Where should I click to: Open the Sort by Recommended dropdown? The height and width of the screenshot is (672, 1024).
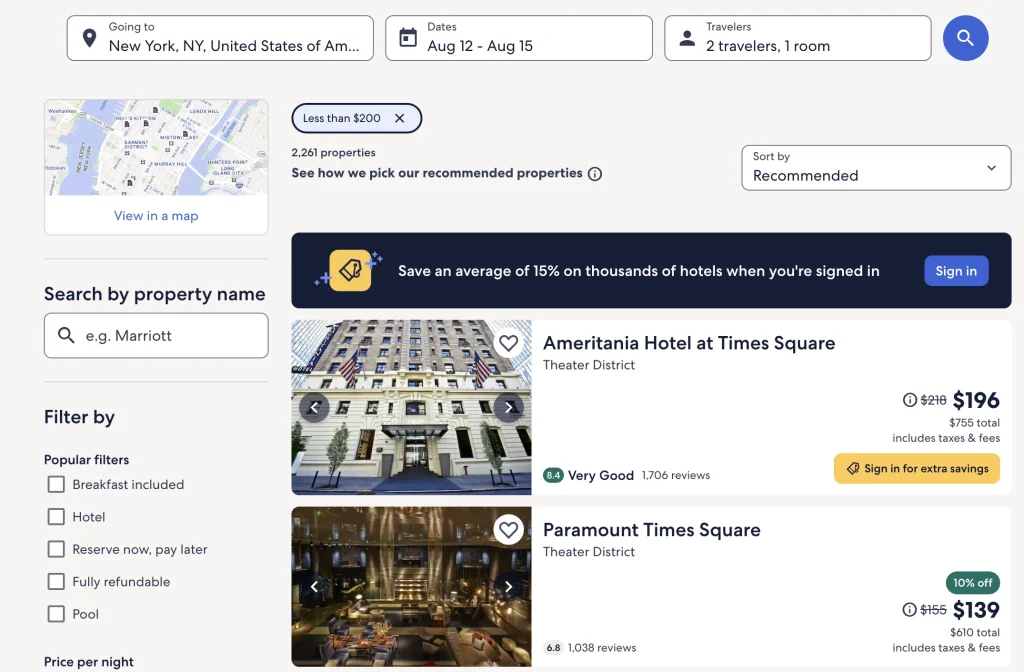876,168
